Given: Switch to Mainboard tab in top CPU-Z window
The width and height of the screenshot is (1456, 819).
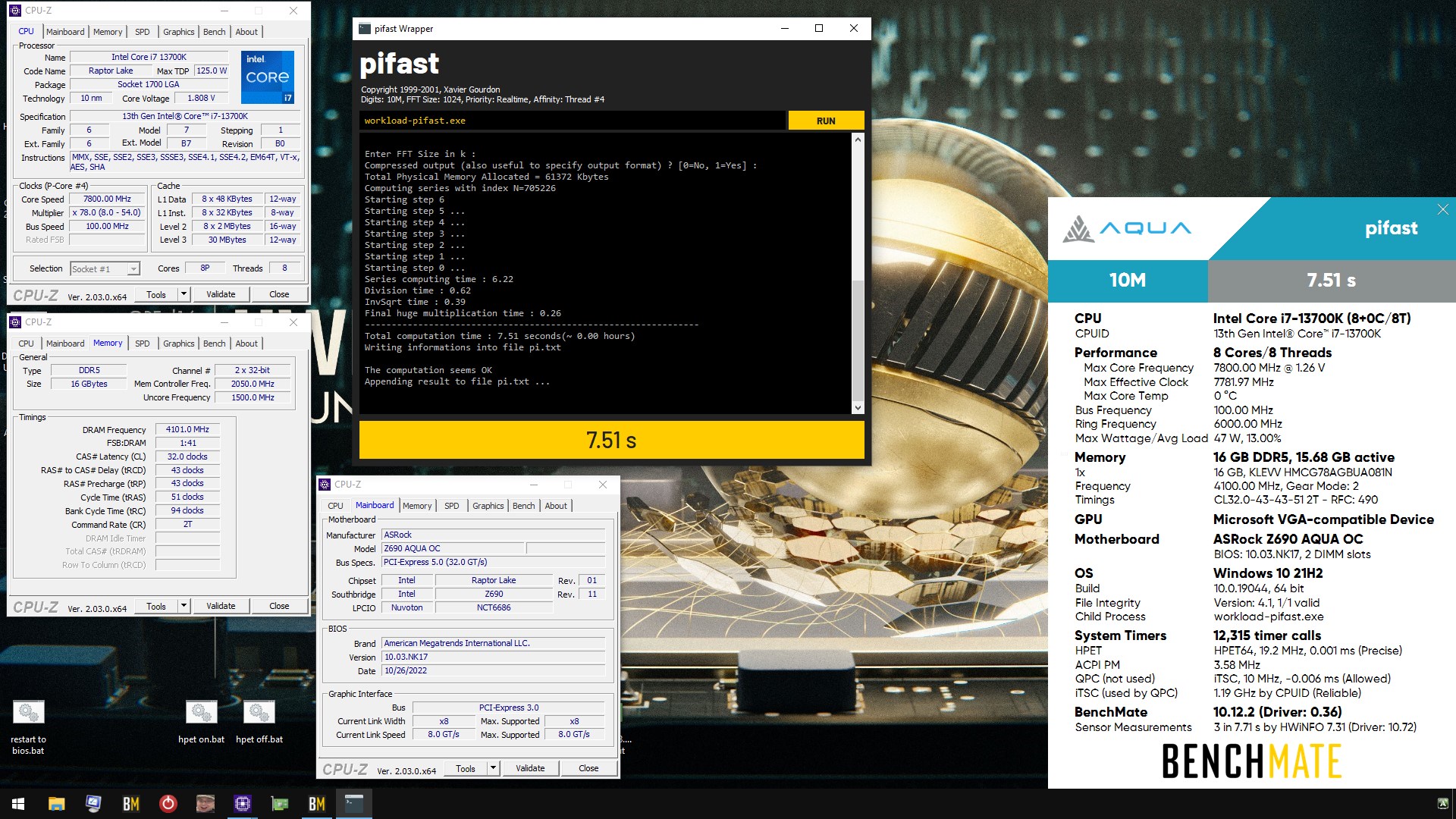Looking at the screenshot, I should 65,32.
